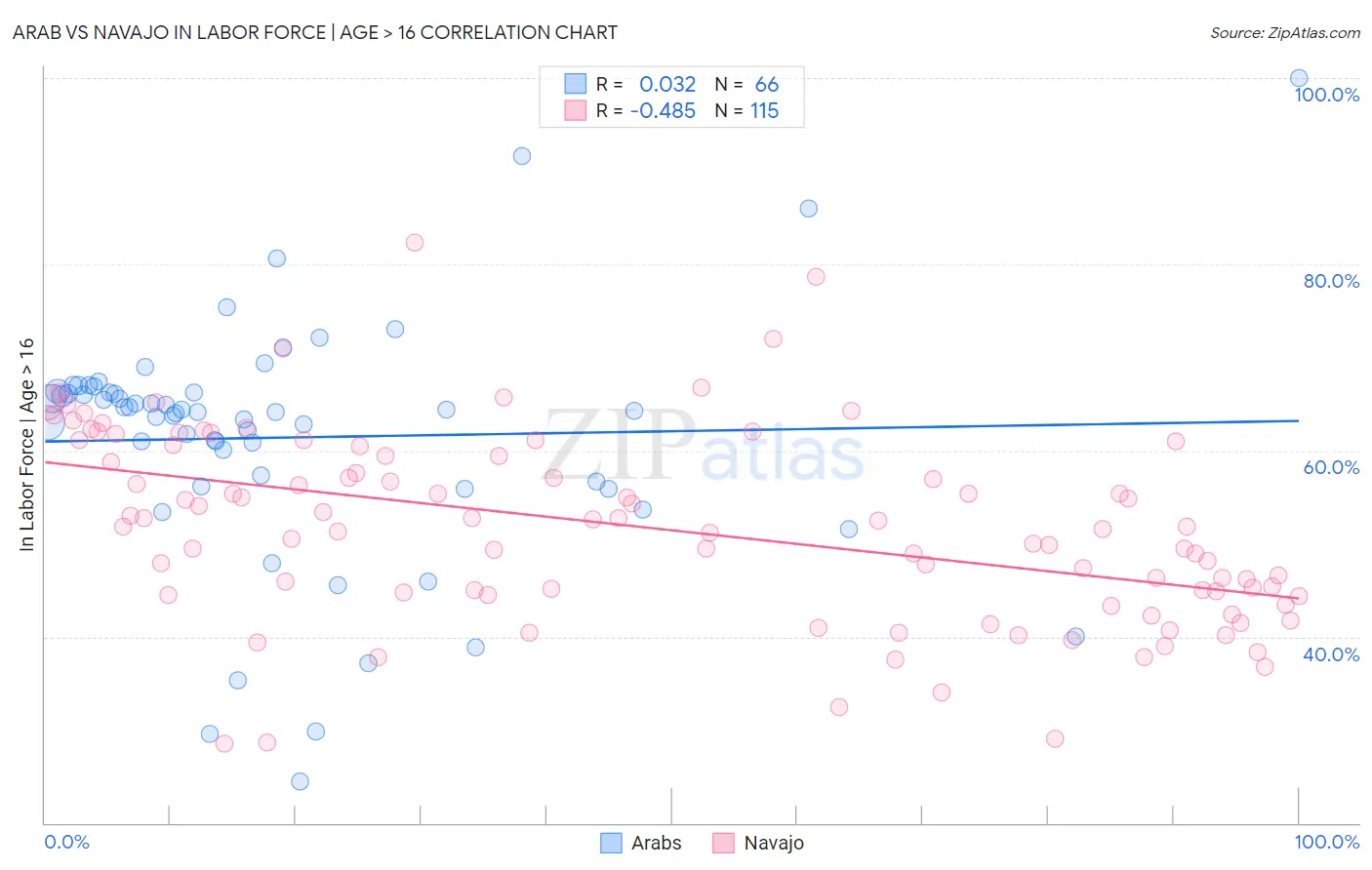Select the Arabs legend label

(x=656, y=843)
